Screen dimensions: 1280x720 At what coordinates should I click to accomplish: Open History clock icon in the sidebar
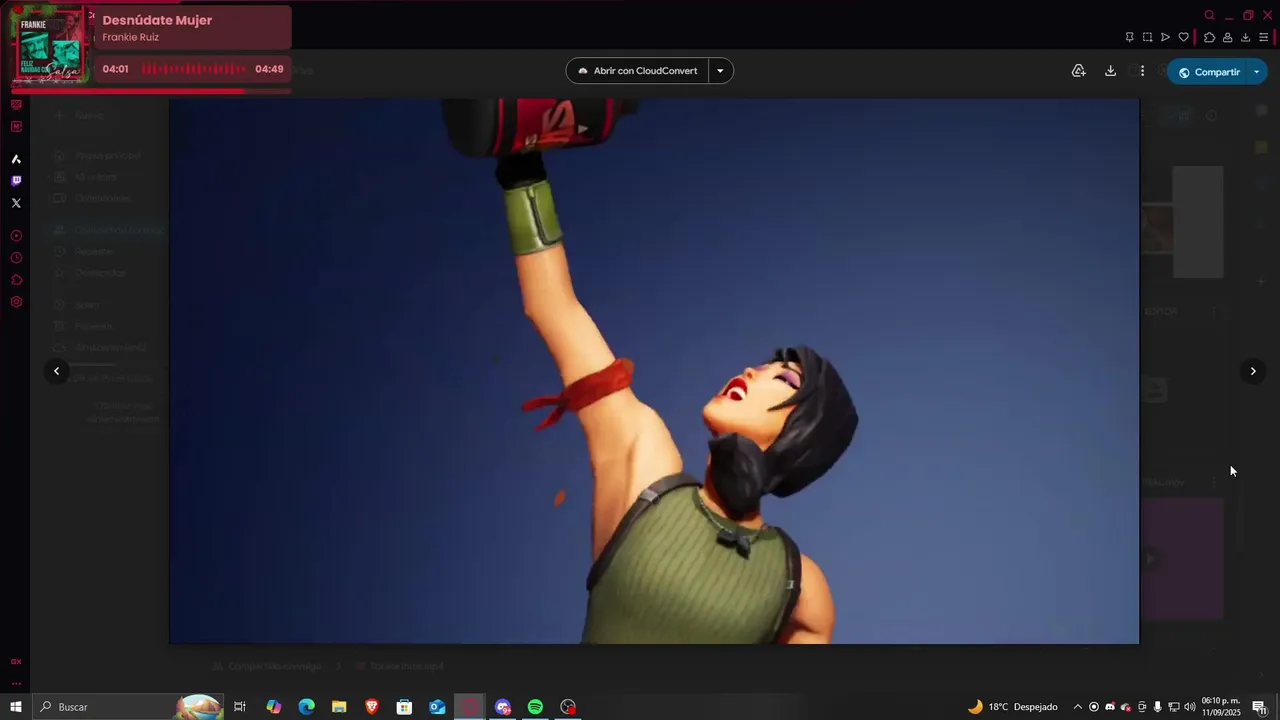[x=16, y=258]
